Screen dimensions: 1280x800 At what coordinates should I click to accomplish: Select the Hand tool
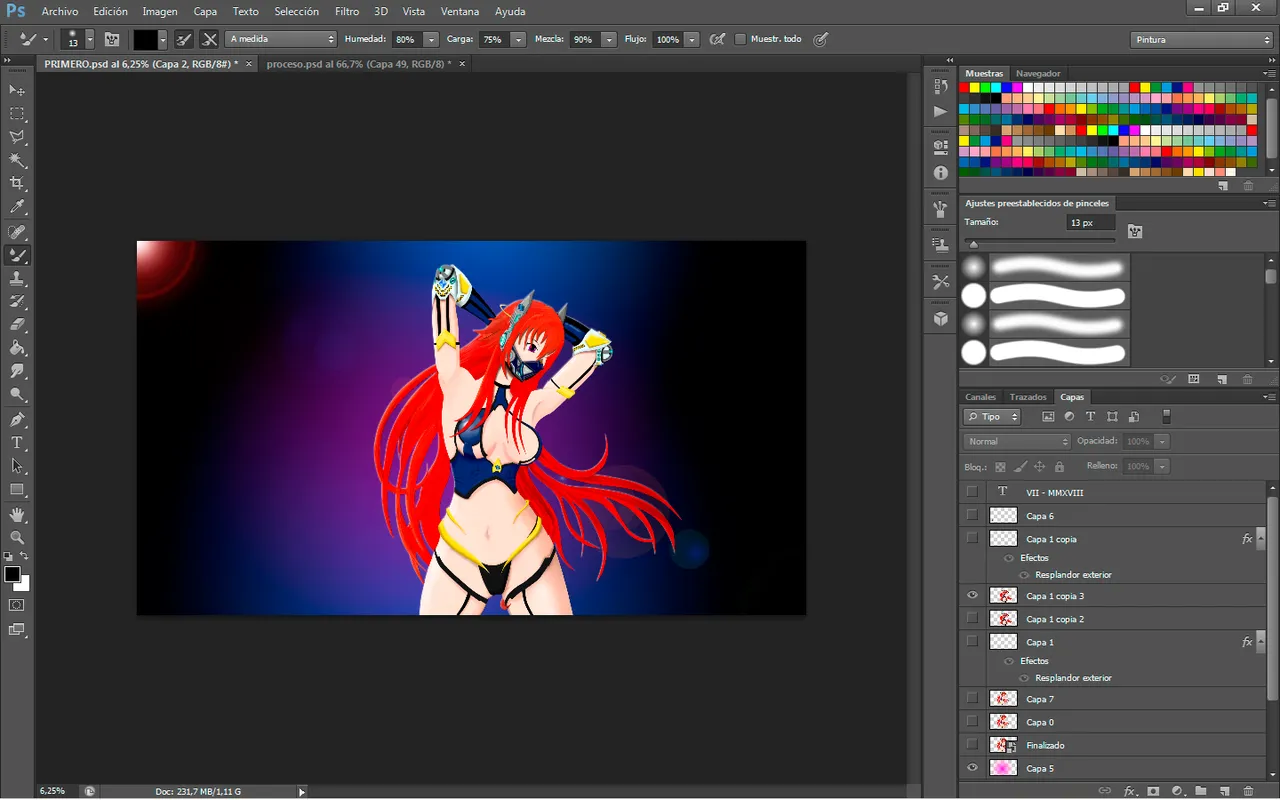[x=17, y=514]
